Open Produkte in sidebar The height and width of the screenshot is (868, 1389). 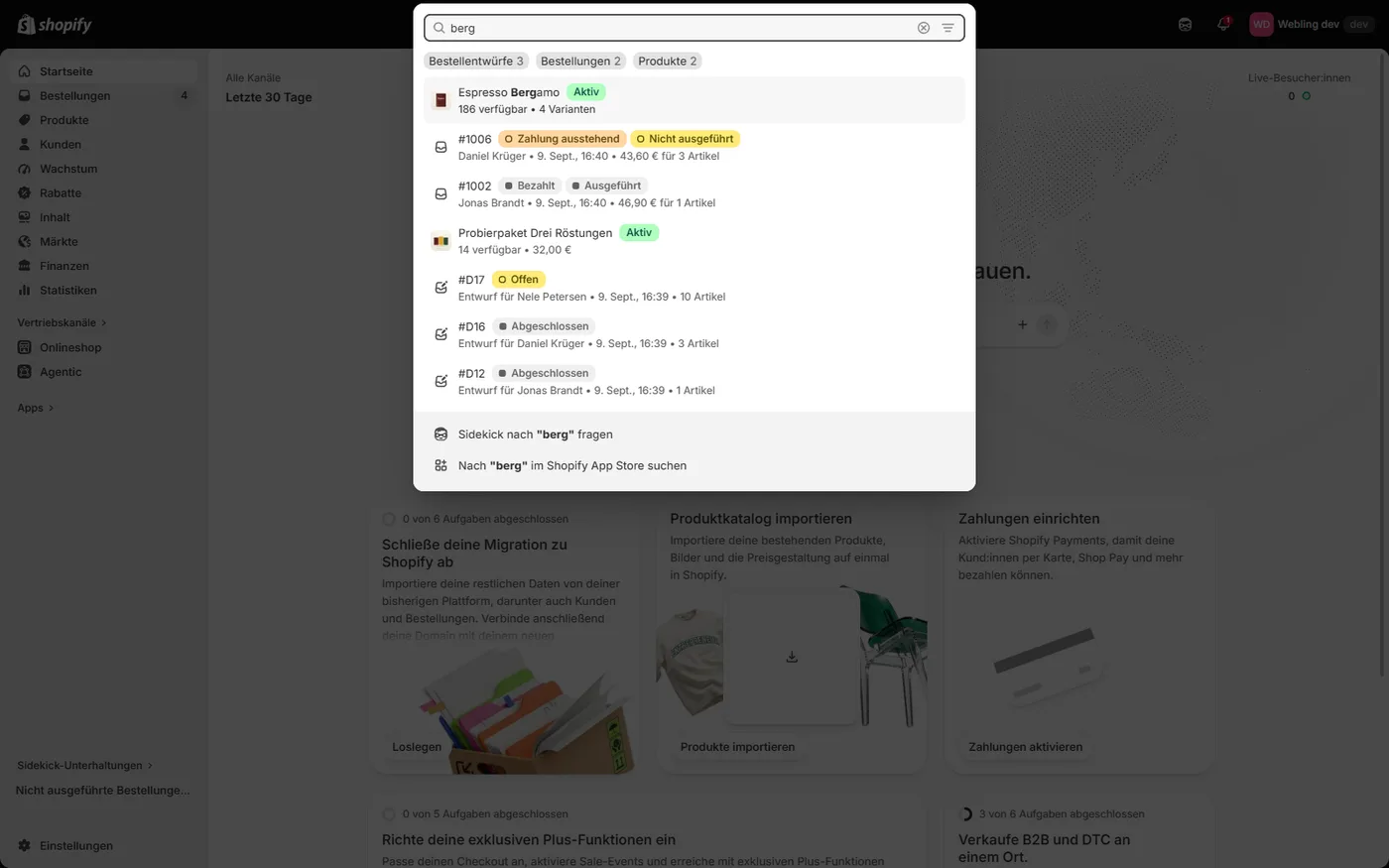click(103, 120)
